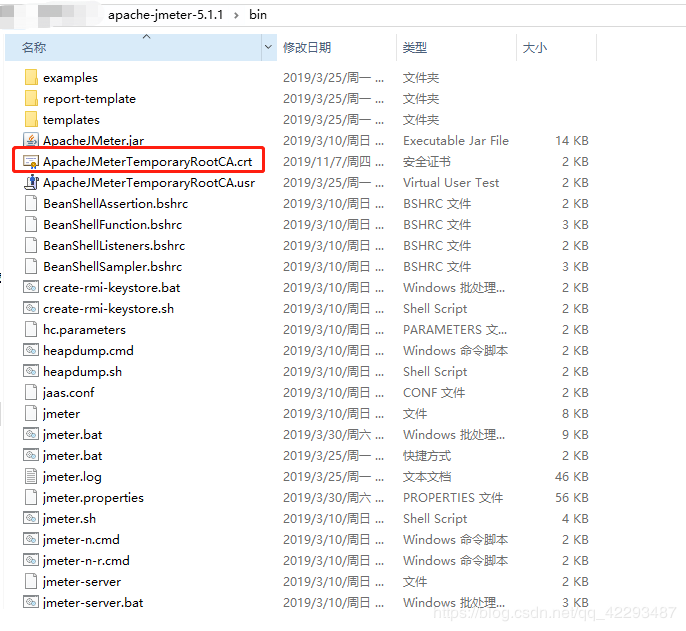Expand the breadcrumb chevron after apache-jmeter-5.1.1
The width and height of the screenshot is (686, 631).
click(x=236, y=15)
